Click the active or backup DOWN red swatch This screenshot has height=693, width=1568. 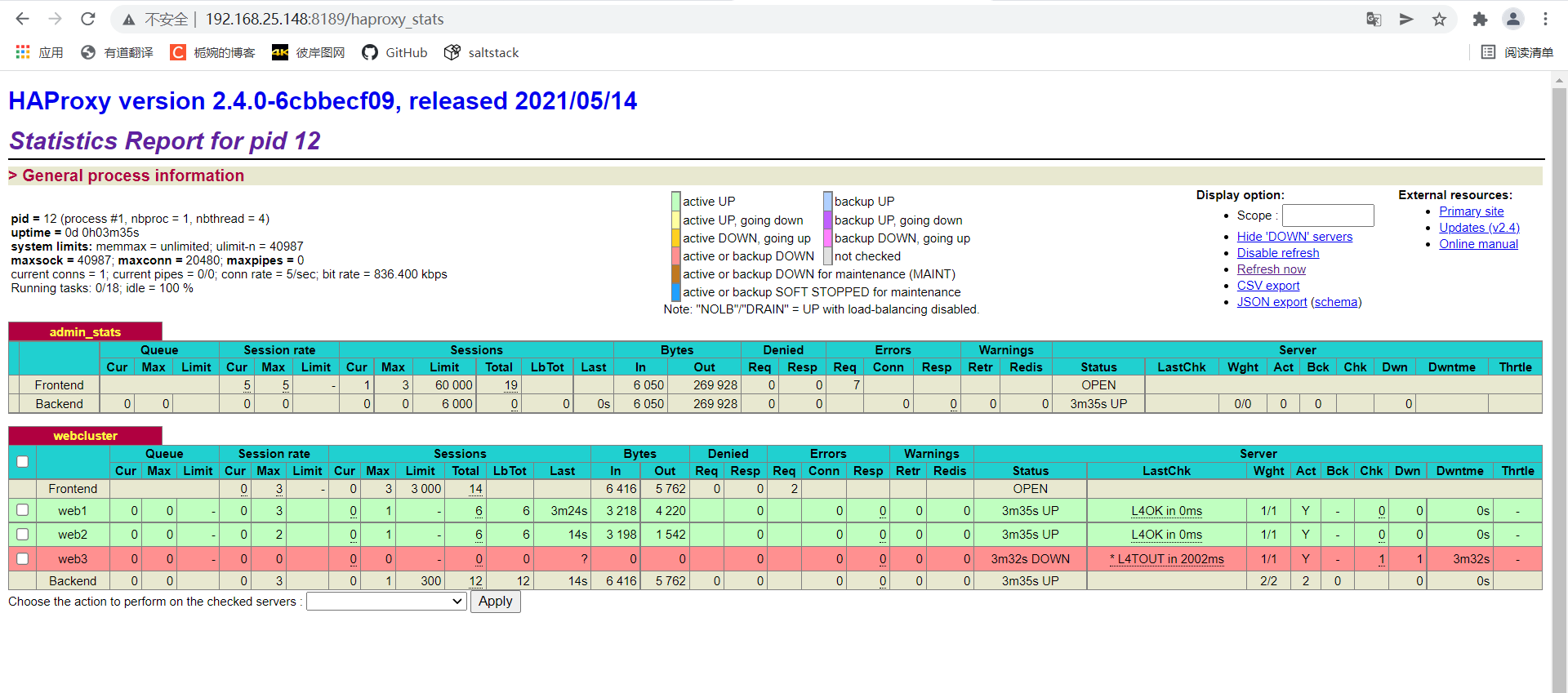(676, 256)
